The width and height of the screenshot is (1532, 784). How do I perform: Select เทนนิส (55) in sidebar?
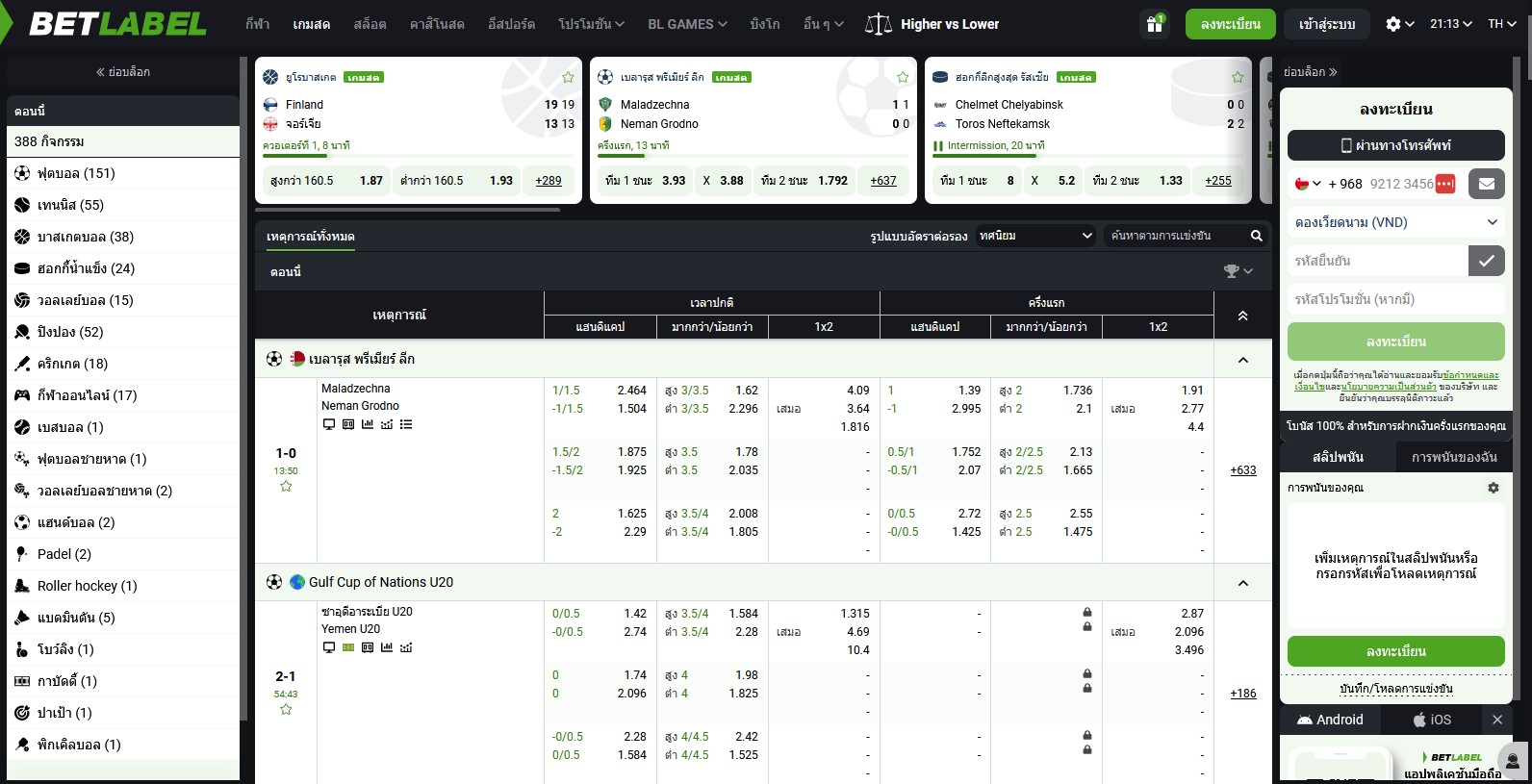(x=123, y=205)
